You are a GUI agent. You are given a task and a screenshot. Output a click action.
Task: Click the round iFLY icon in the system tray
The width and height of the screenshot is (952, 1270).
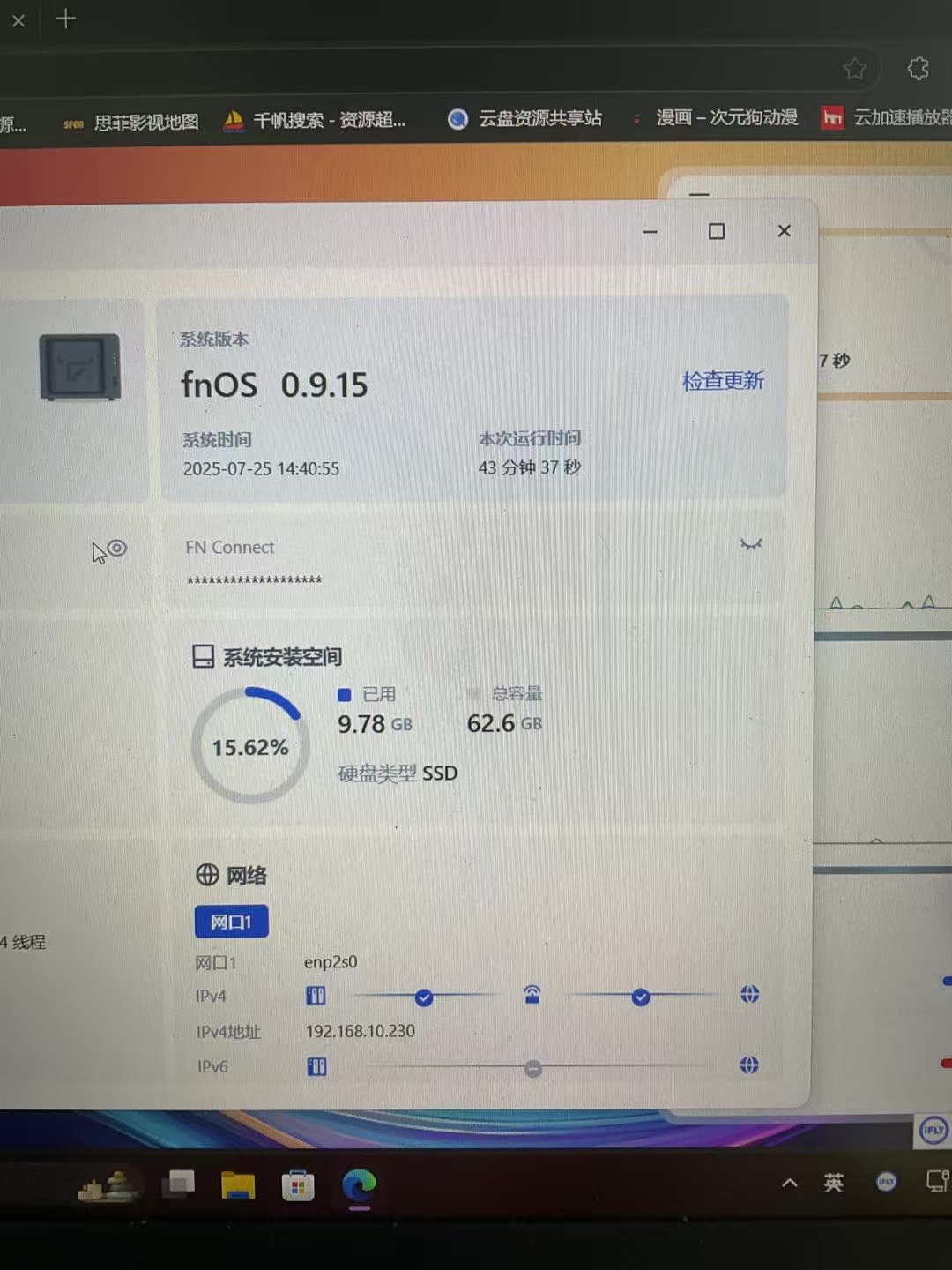(x=886, y=1182)
